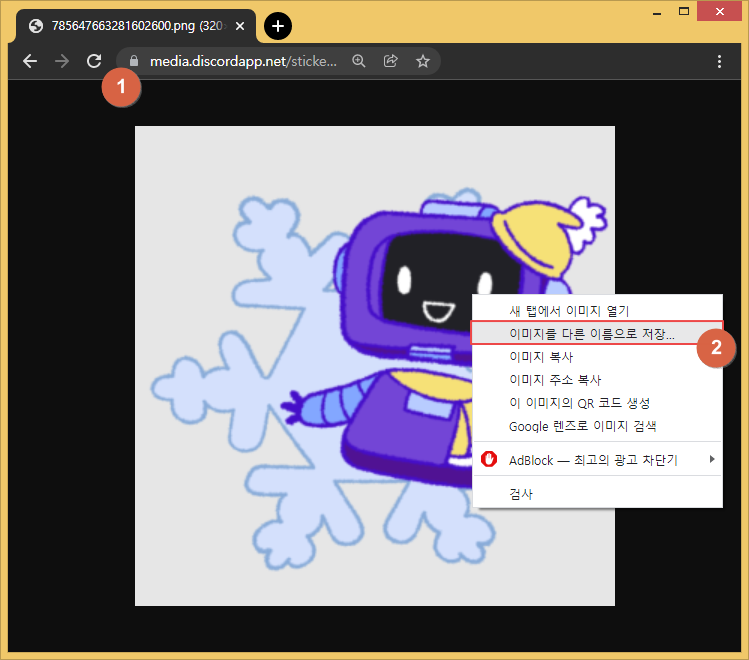This screenshot has width=749, height=660.
Task: Select '이미지를 다른 이름으로 저장...' option
Action: point(597,333)
